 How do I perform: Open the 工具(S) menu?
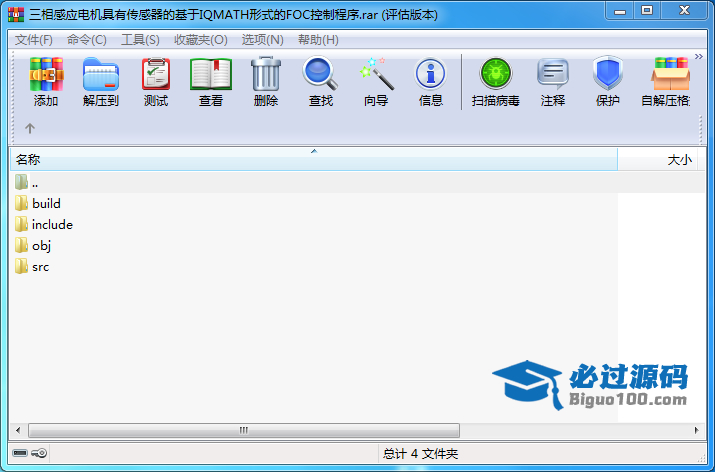point(140,40)
